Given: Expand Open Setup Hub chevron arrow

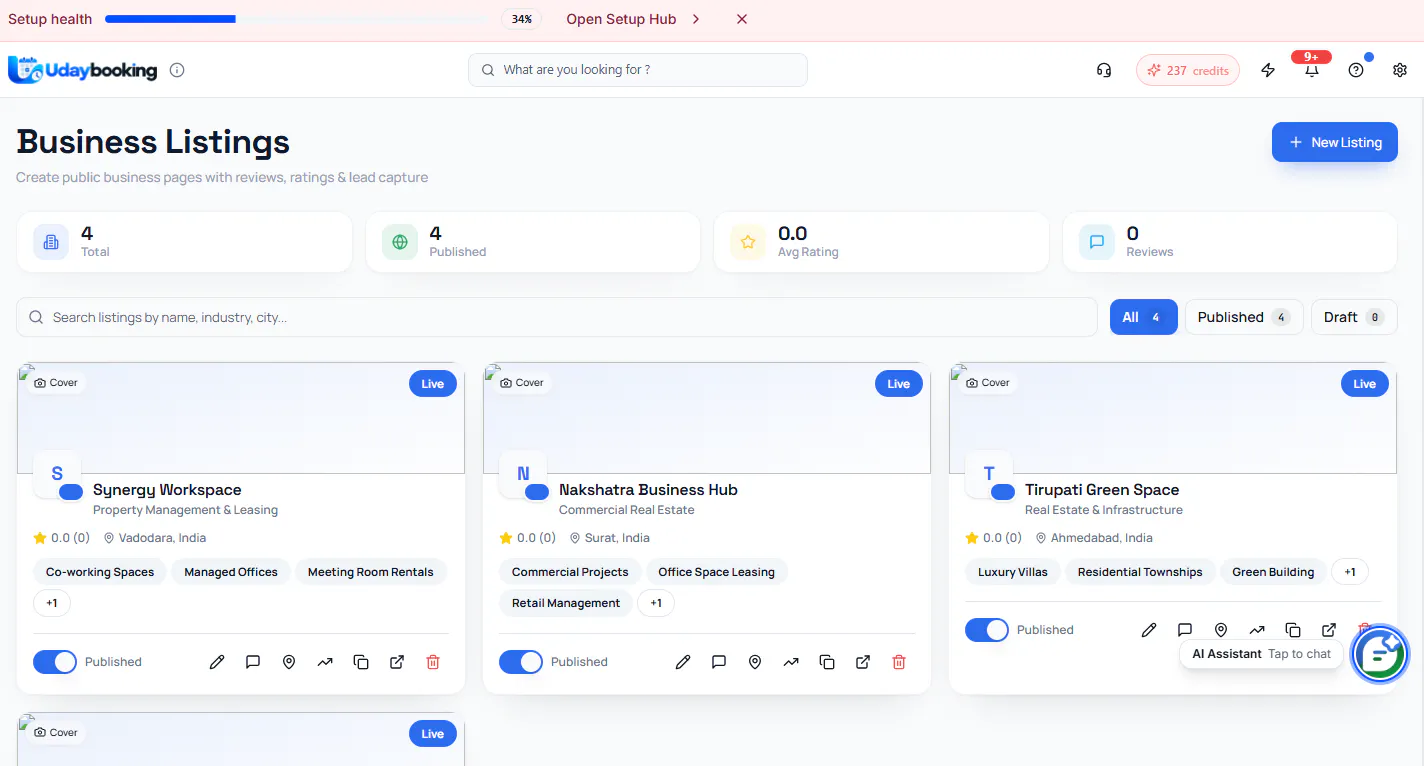Looking at the screenshot, I should coord(696,19).
